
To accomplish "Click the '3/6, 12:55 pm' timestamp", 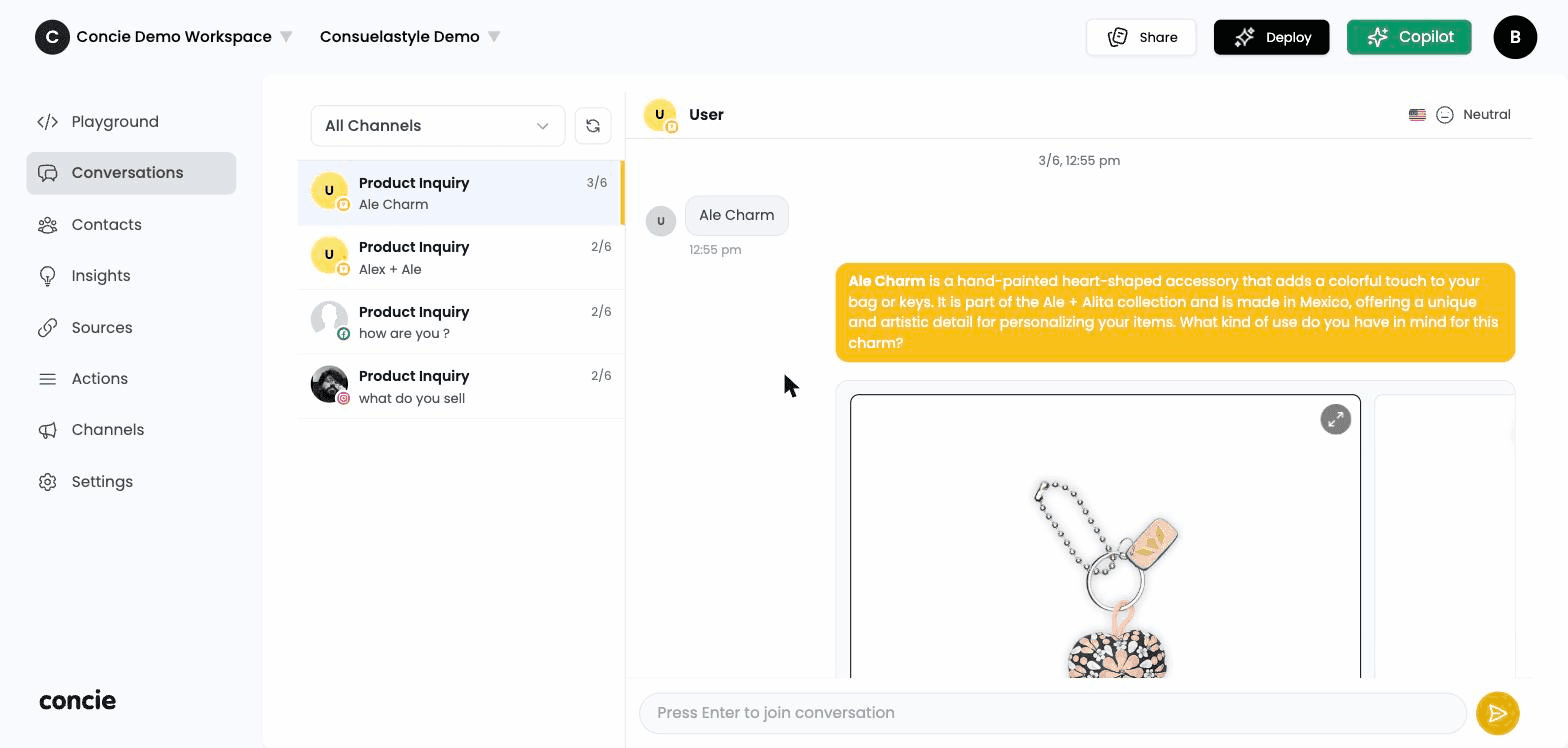I will [1079, 160].
